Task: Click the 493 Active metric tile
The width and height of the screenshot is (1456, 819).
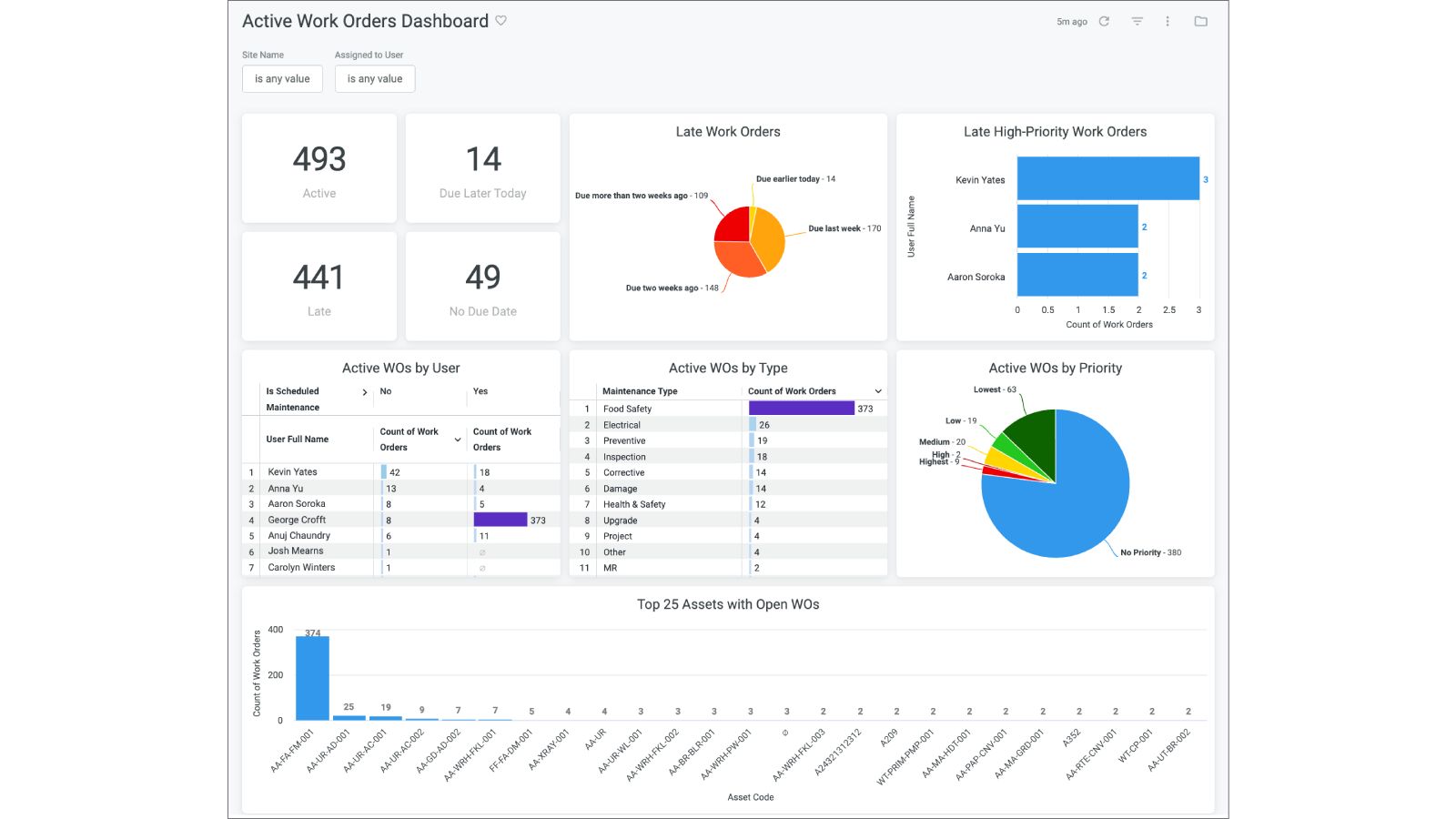Action: coord(318,167)
